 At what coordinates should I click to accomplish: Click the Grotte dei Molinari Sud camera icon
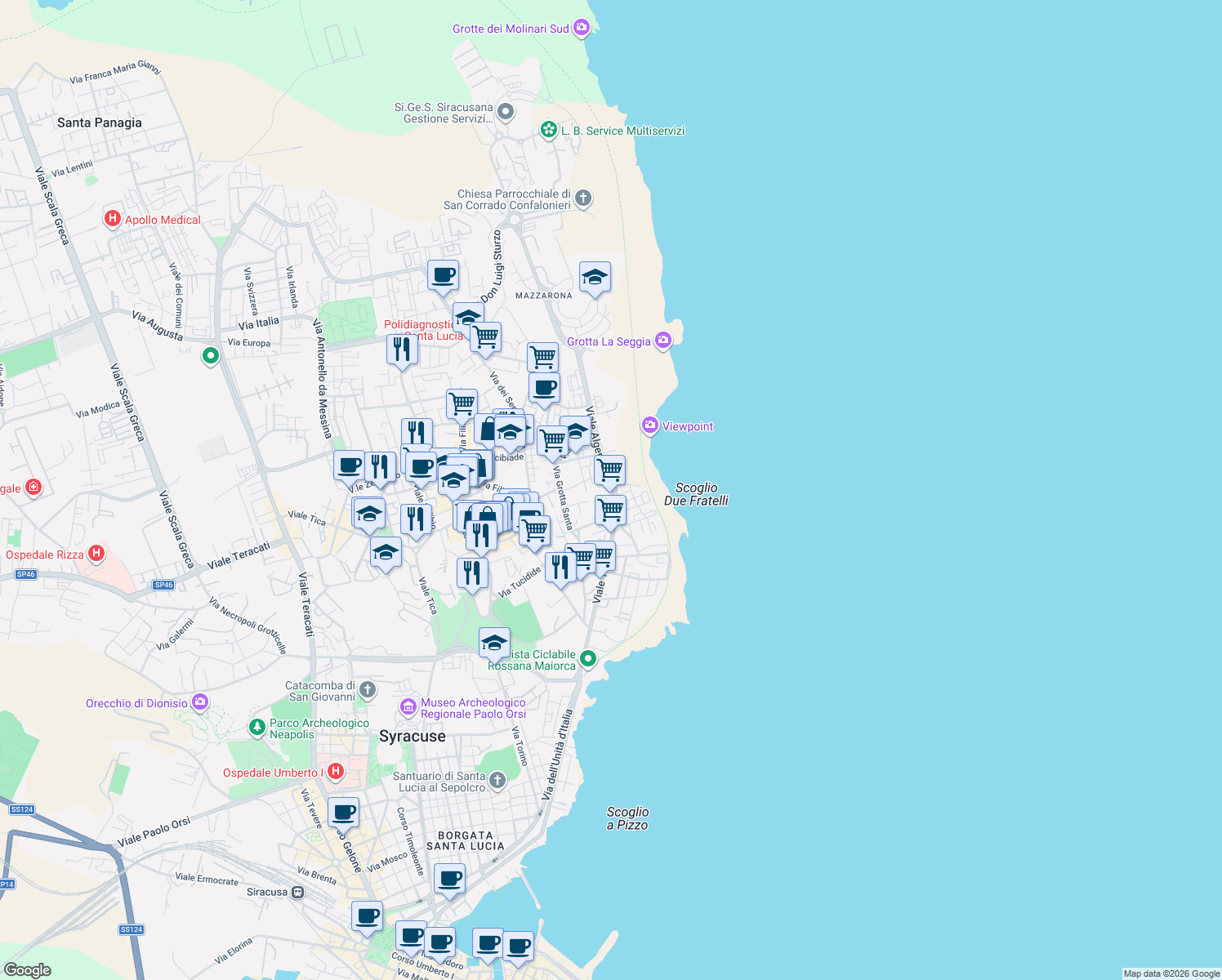pyautogui.click(x=582, y=29)
